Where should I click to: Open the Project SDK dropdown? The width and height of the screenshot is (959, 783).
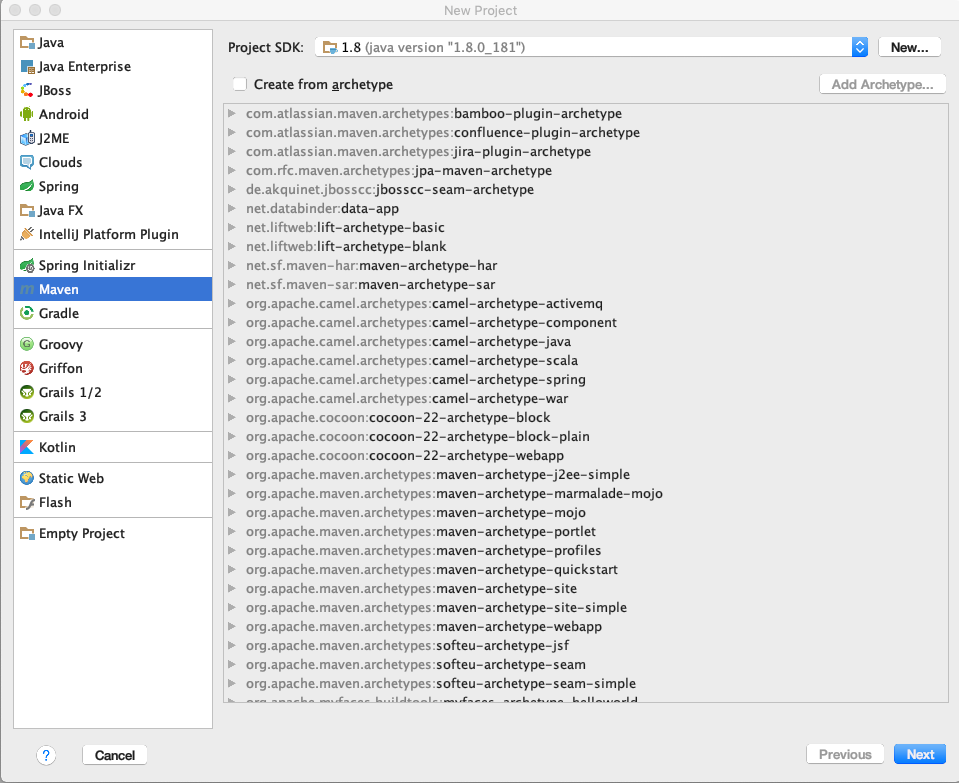tap(859, 47)
